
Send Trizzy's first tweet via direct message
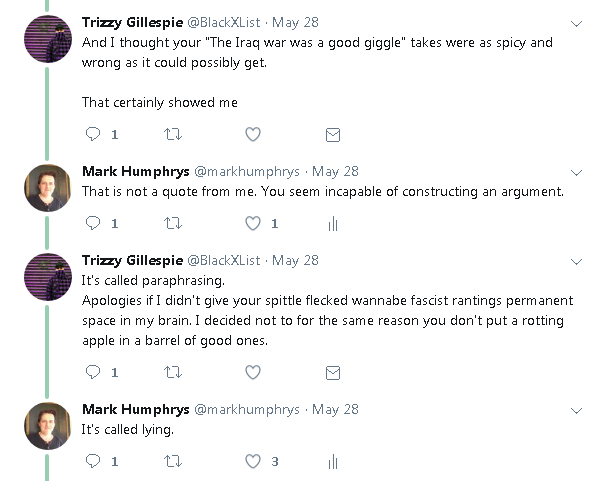pyautogui.click(x=333, y=134)
